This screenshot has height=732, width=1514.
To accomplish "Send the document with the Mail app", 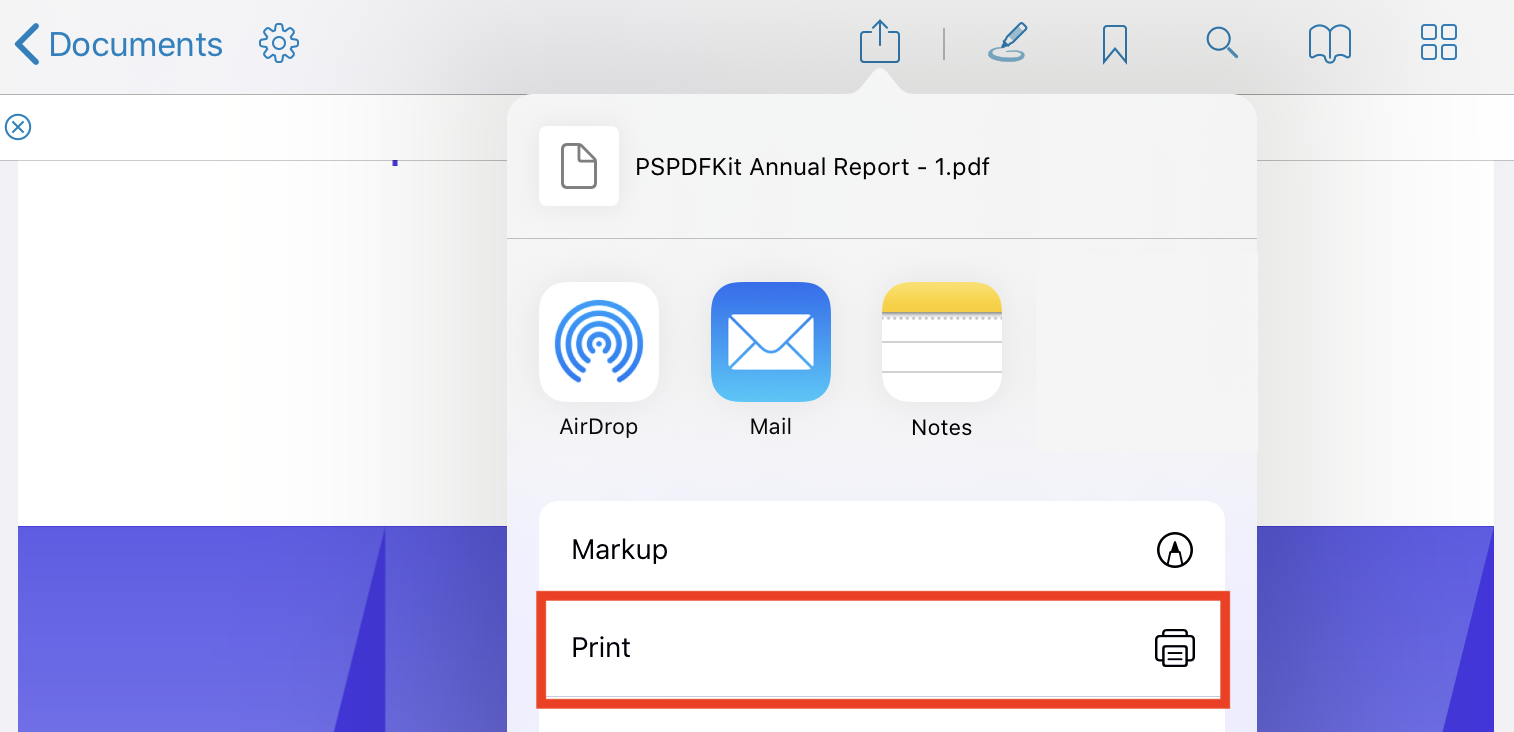I will click(770, 342).
